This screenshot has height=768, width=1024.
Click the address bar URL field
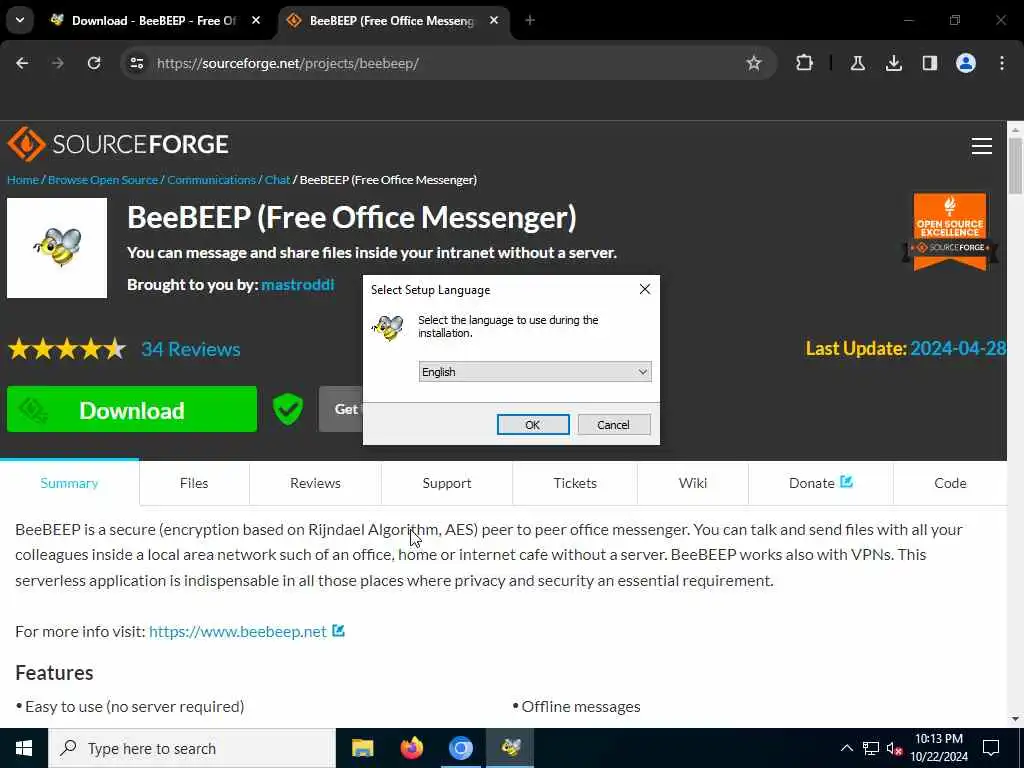coord(448,63)
